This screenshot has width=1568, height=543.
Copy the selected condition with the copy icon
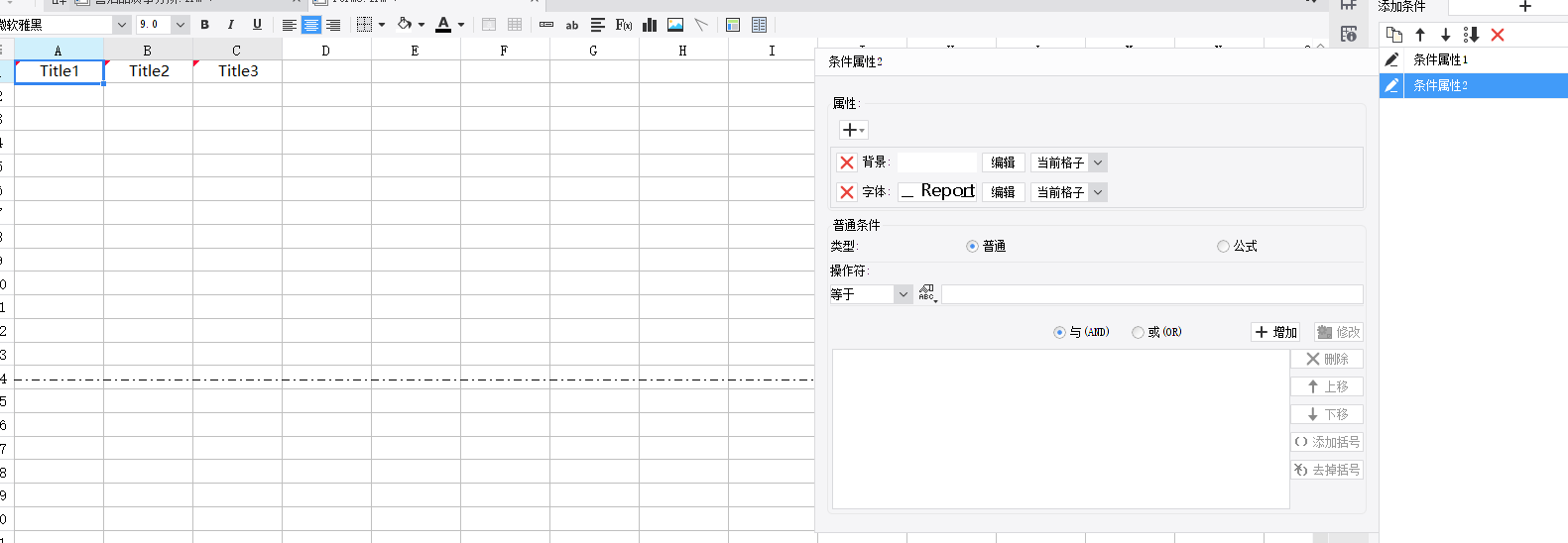point(1394,35)
